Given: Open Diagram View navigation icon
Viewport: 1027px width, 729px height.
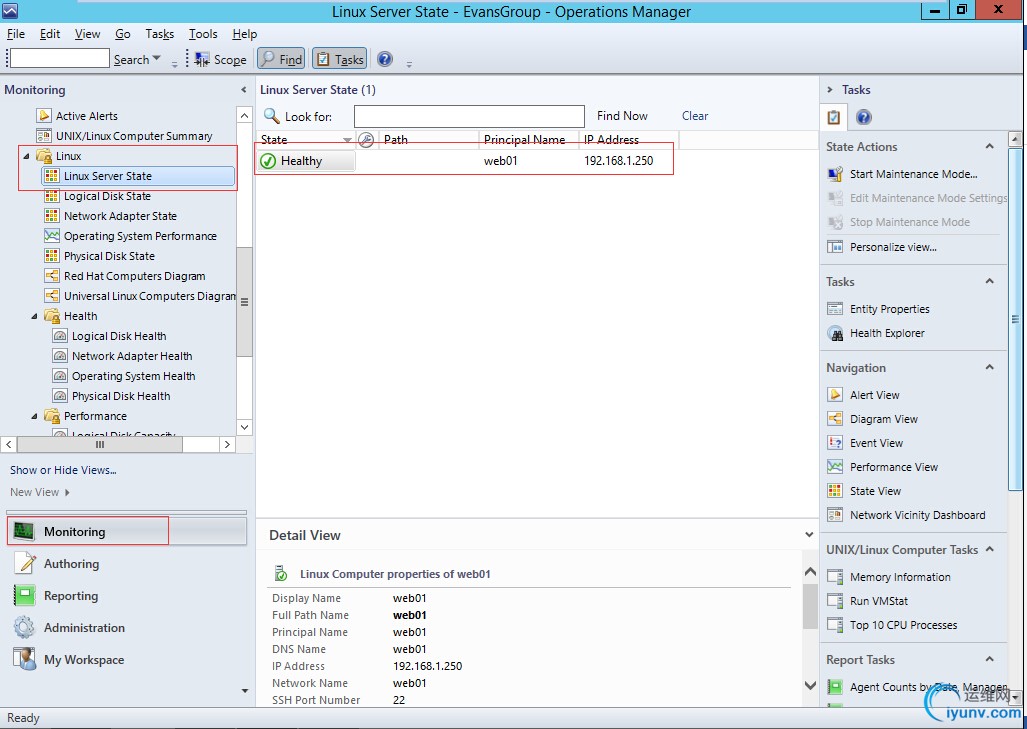Looking at the screenshot, I should click(835, 419).
